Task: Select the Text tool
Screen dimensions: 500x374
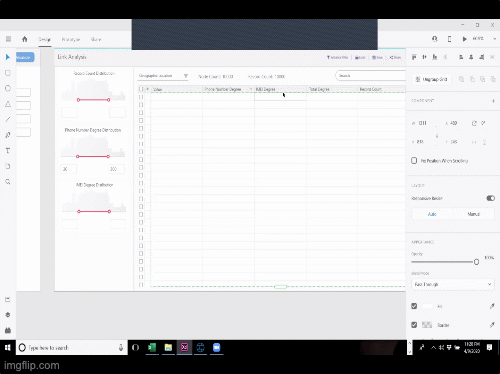Action: point(8,151)
